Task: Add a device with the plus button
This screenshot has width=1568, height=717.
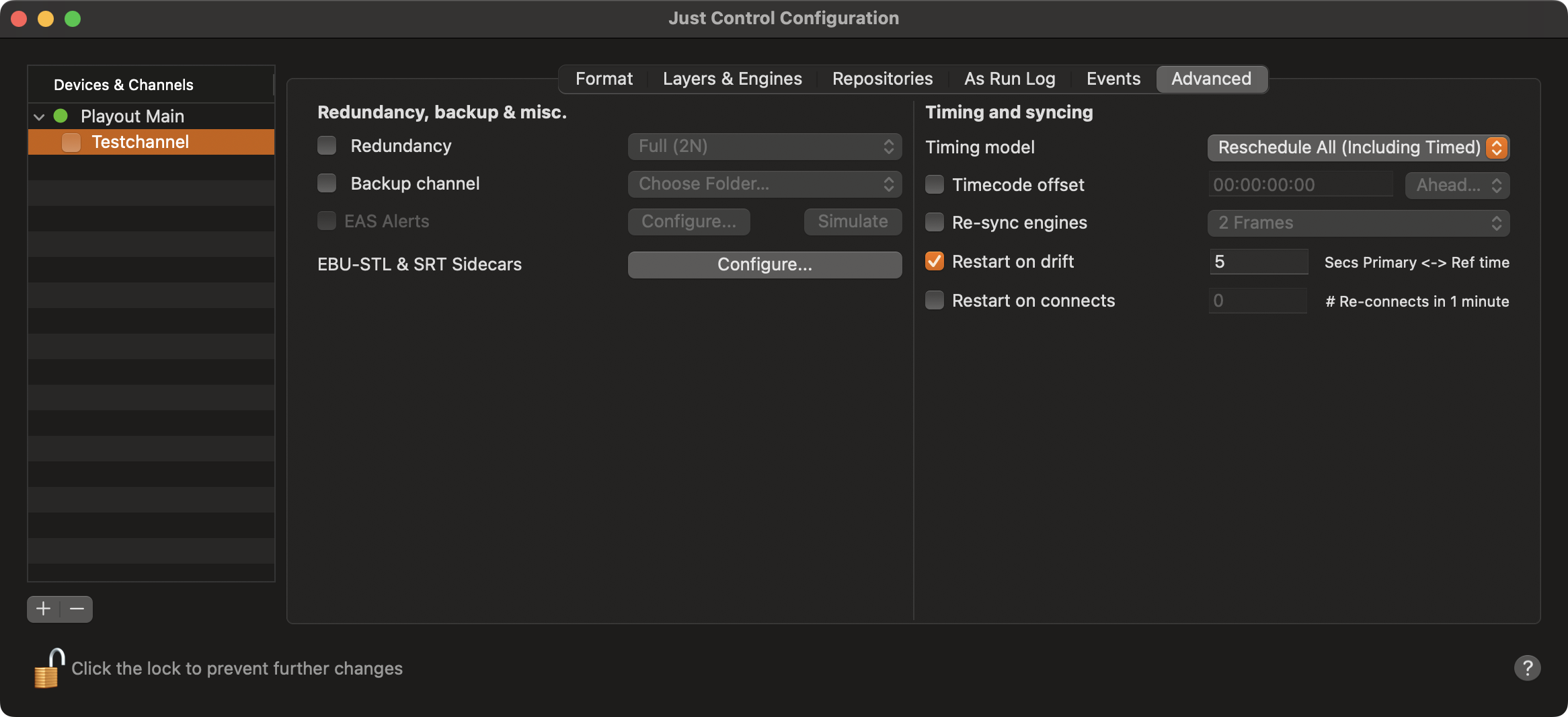Action: (44, 609)
